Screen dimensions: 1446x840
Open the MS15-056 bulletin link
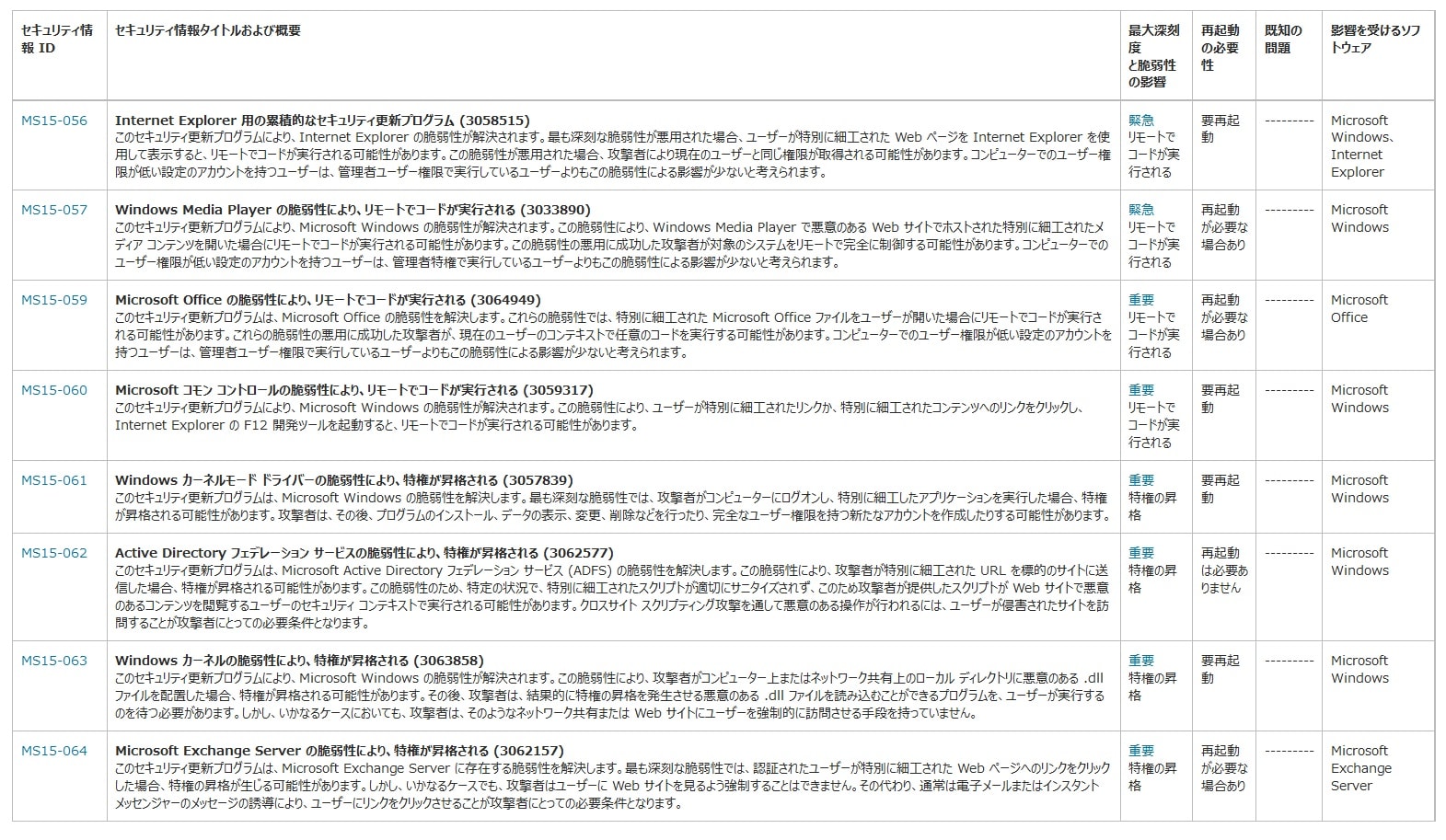pyautogui.click(x=54, y=121)
